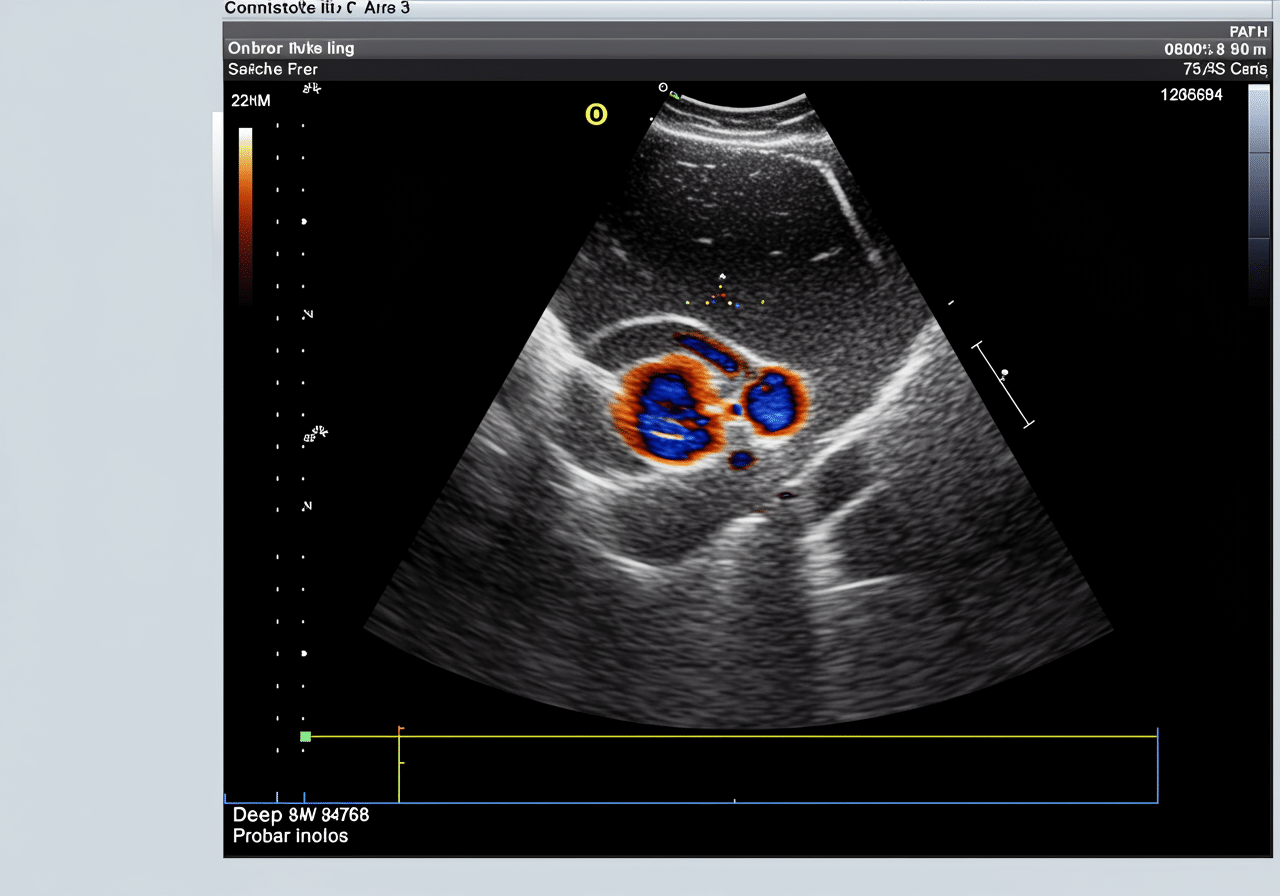This screenshot has height=896, width=1280.
Task: Click the 'Probar inolos' text at bottom
Action: 290,836
